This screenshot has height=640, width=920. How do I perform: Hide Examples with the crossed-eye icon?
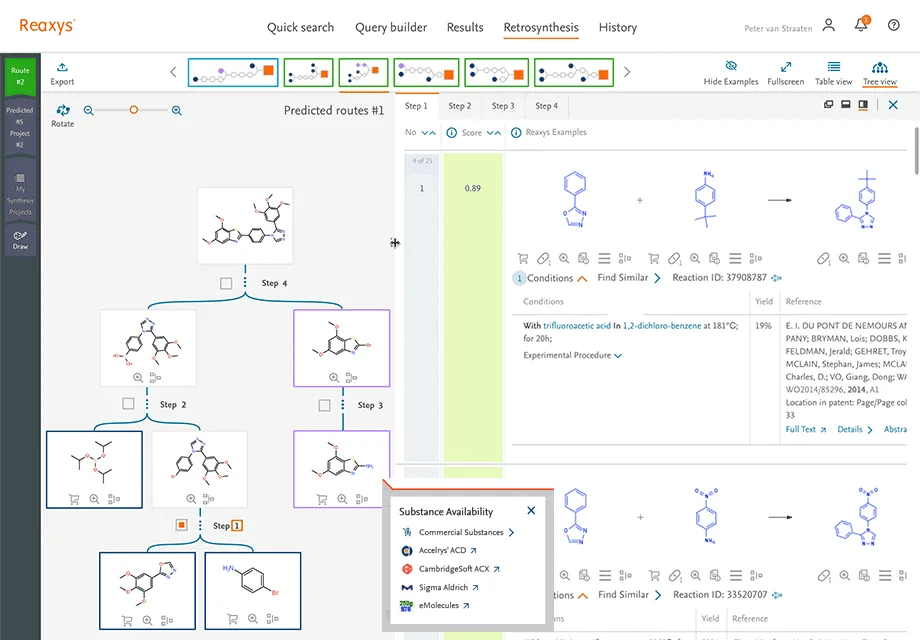[730, 66]
